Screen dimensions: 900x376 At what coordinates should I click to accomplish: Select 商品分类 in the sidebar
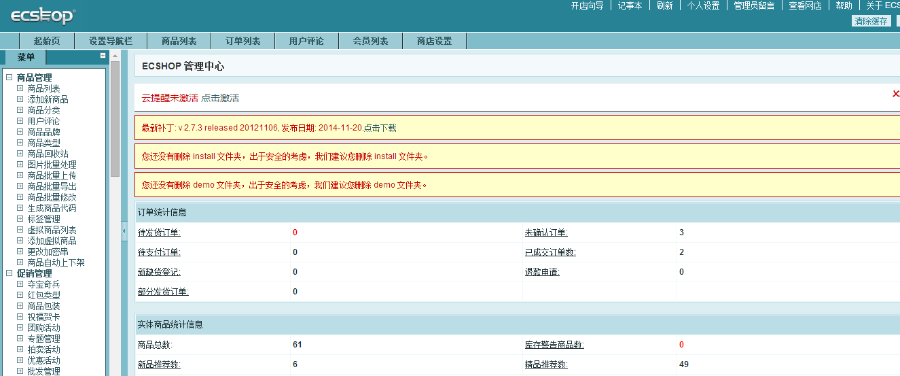point(44,110)
